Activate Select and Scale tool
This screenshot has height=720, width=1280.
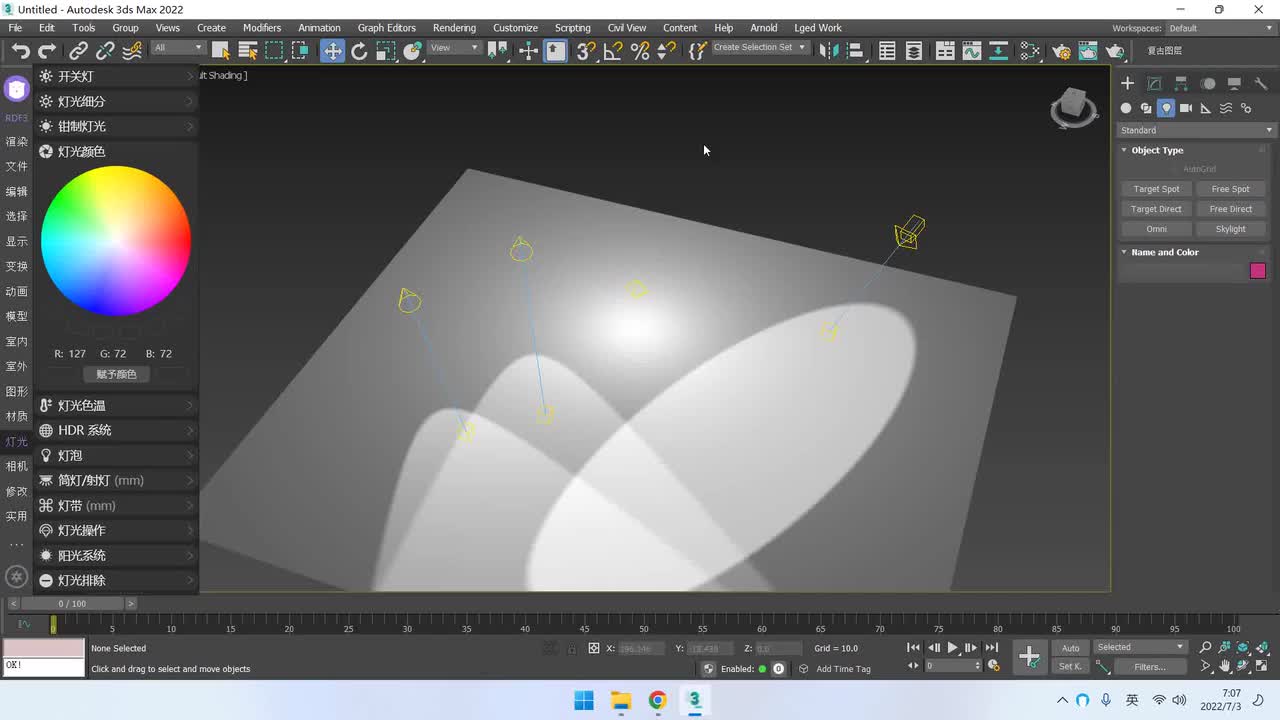click(x=386, y=51)
